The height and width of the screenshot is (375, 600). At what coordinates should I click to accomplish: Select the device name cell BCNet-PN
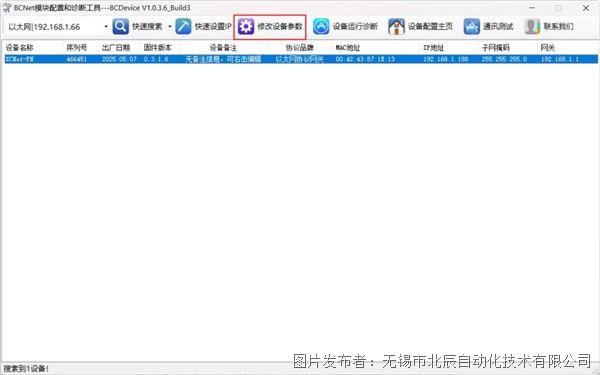point(20,59)
